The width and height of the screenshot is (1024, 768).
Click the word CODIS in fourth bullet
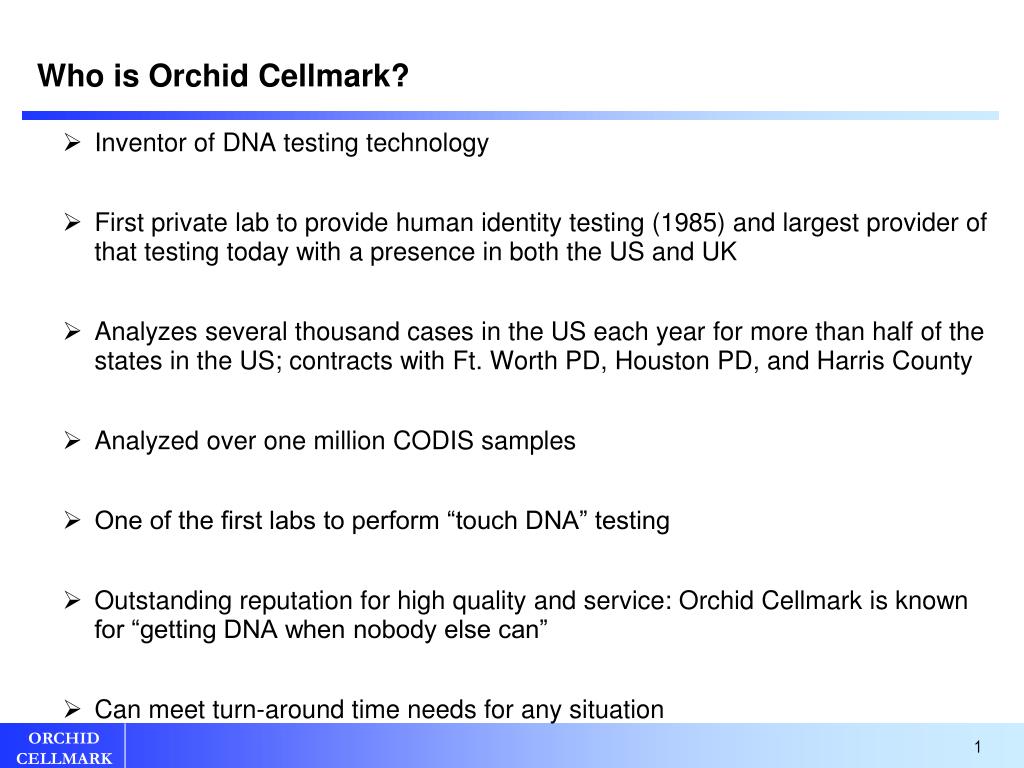433,441
